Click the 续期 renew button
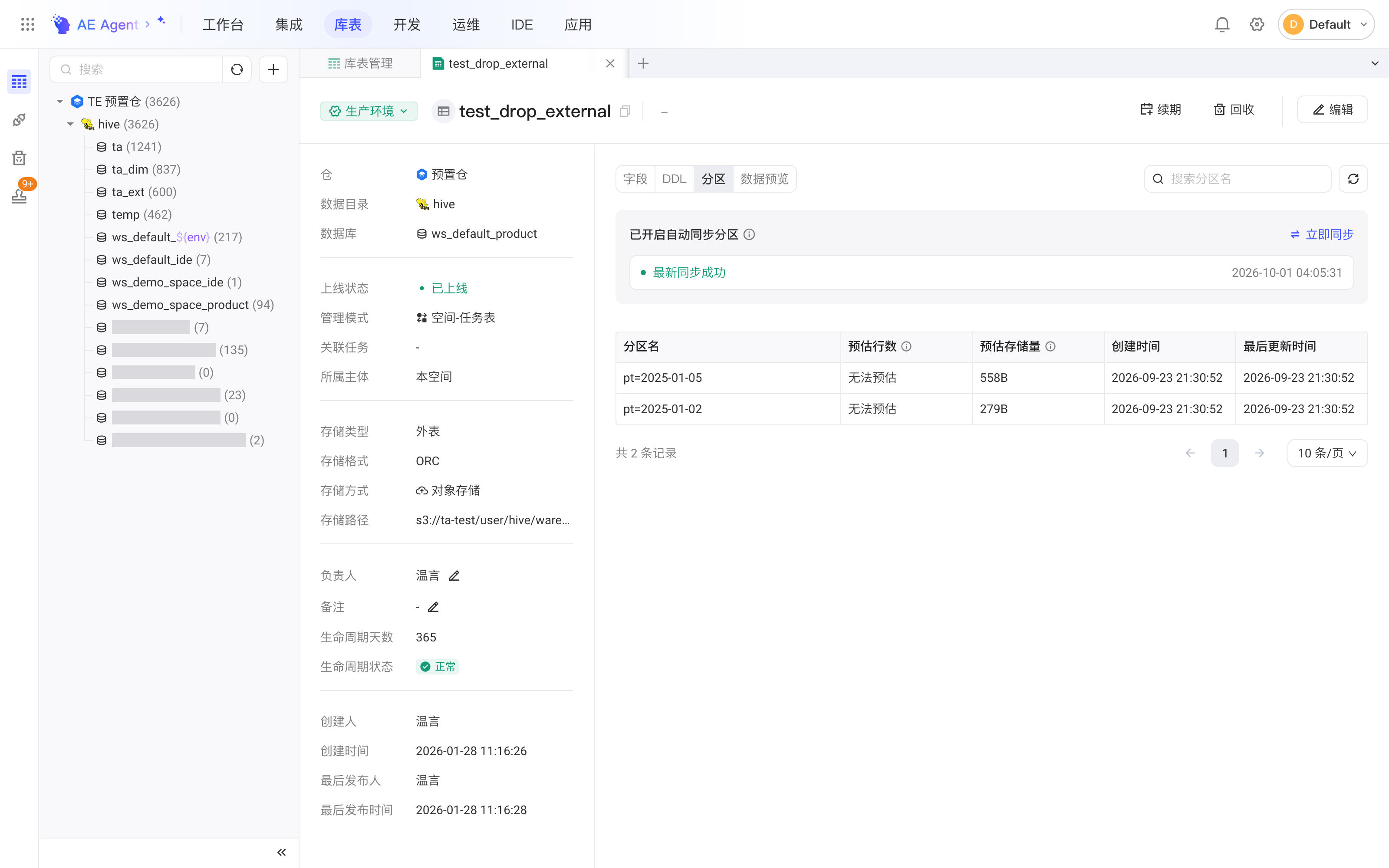The height and width of the screenshot is (868, 1389). pyautogui.click(x=1161, y=110)
